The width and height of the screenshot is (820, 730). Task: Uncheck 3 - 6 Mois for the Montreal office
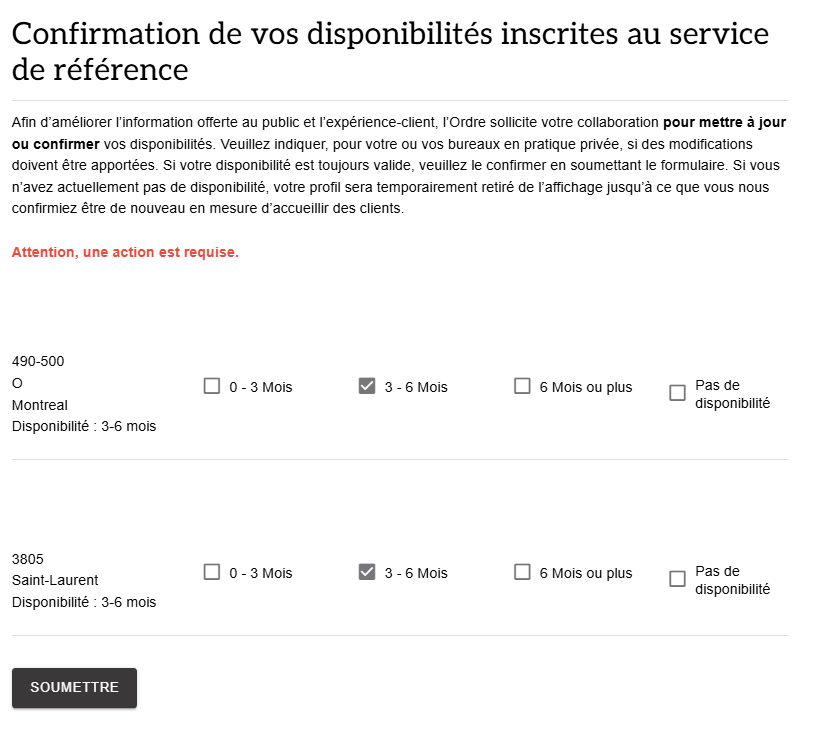(x=367, y=386)
